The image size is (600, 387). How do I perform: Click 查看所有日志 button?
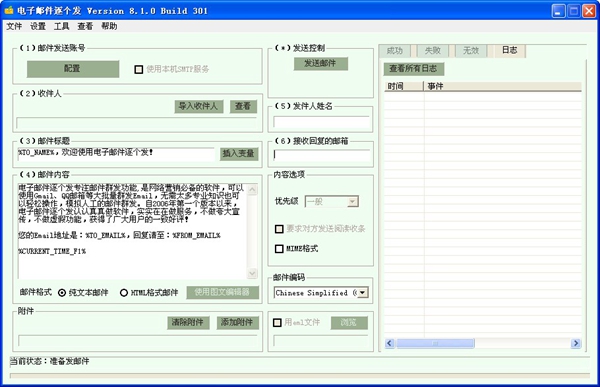(414, 69)
